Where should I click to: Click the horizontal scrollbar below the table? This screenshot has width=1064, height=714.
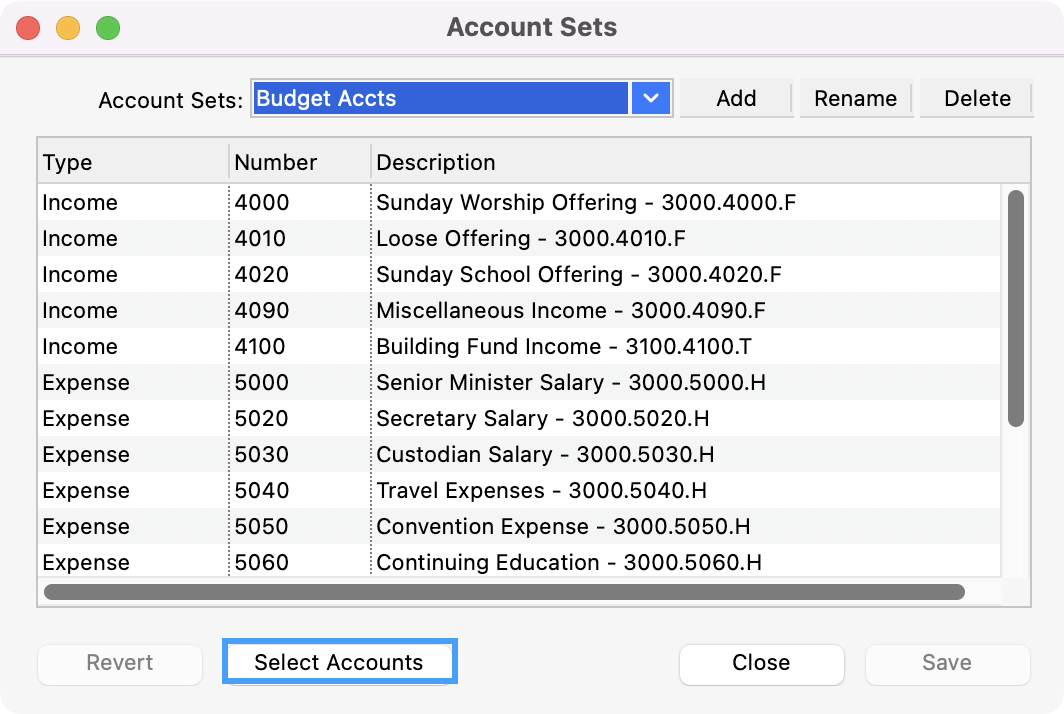pyautogui.click(x=504, y=592)
